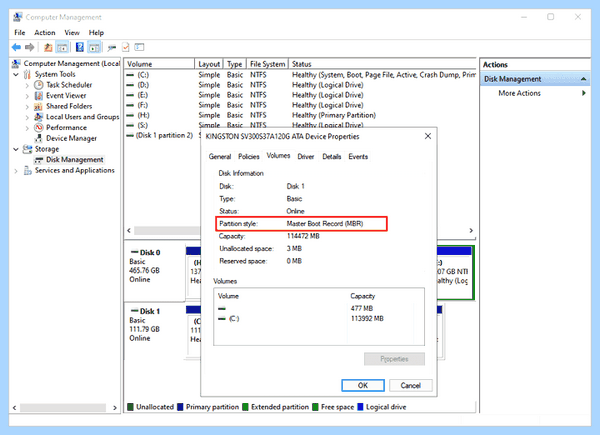The width and height of the screenshot is (600, 435).
Task: Click the Device Manager icon
Action: click(38, 138)
